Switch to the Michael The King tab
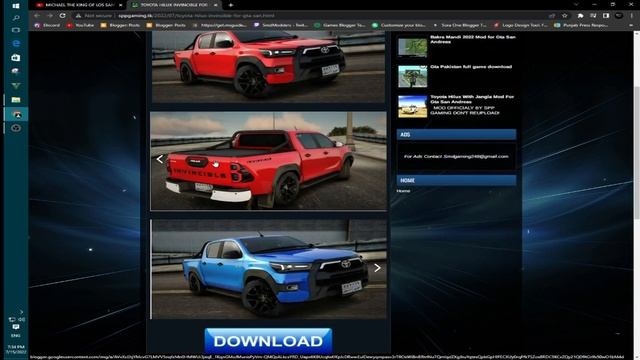Image resolution: width=640 pixels, height=360 pixels. [x=79, y=5]
